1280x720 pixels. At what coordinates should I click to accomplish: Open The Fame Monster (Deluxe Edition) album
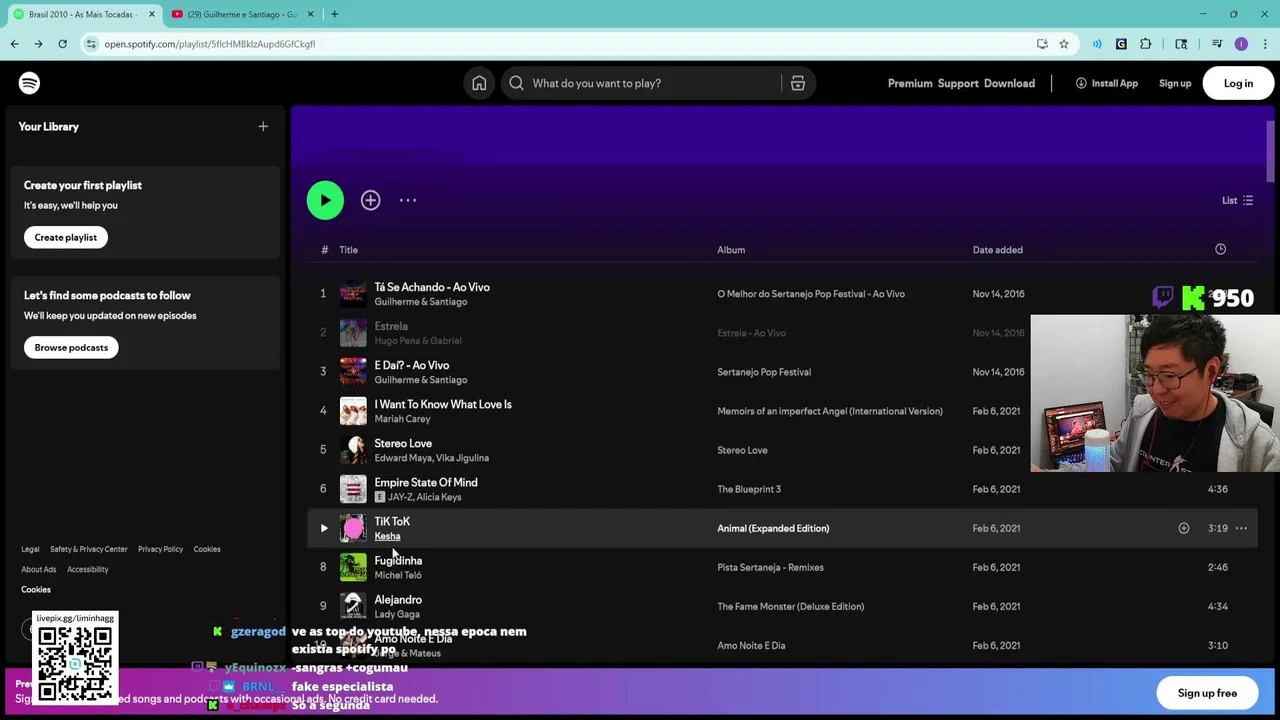click(x=790, y=606)
